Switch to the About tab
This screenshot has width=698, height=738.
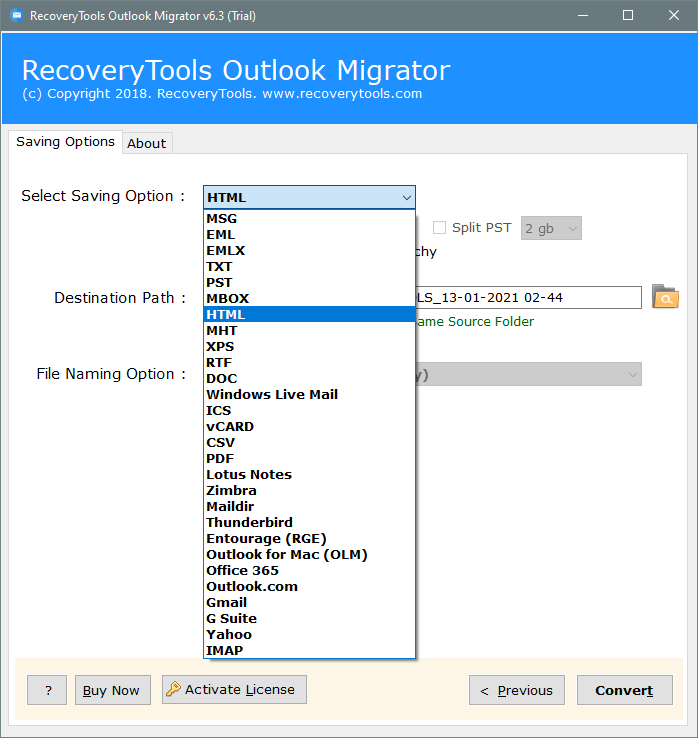point(147,143)
